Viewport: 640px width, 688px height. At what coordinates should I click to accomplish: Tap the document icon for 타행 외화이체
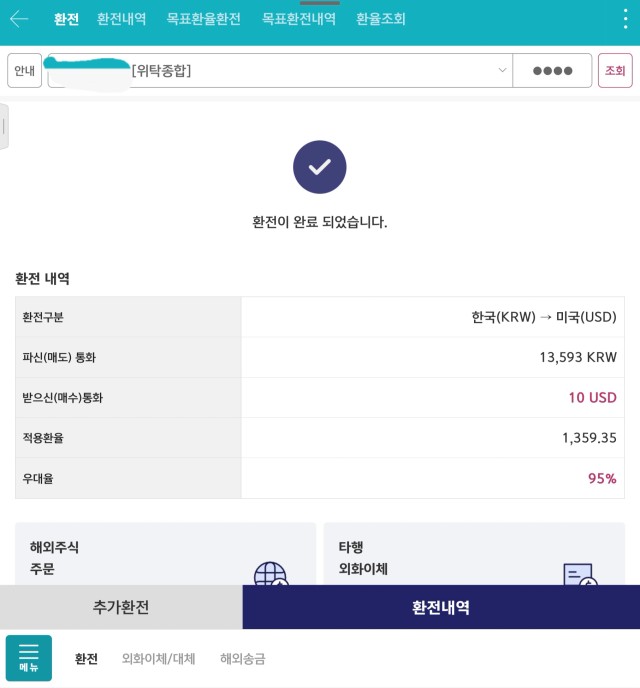click(580, 574)
